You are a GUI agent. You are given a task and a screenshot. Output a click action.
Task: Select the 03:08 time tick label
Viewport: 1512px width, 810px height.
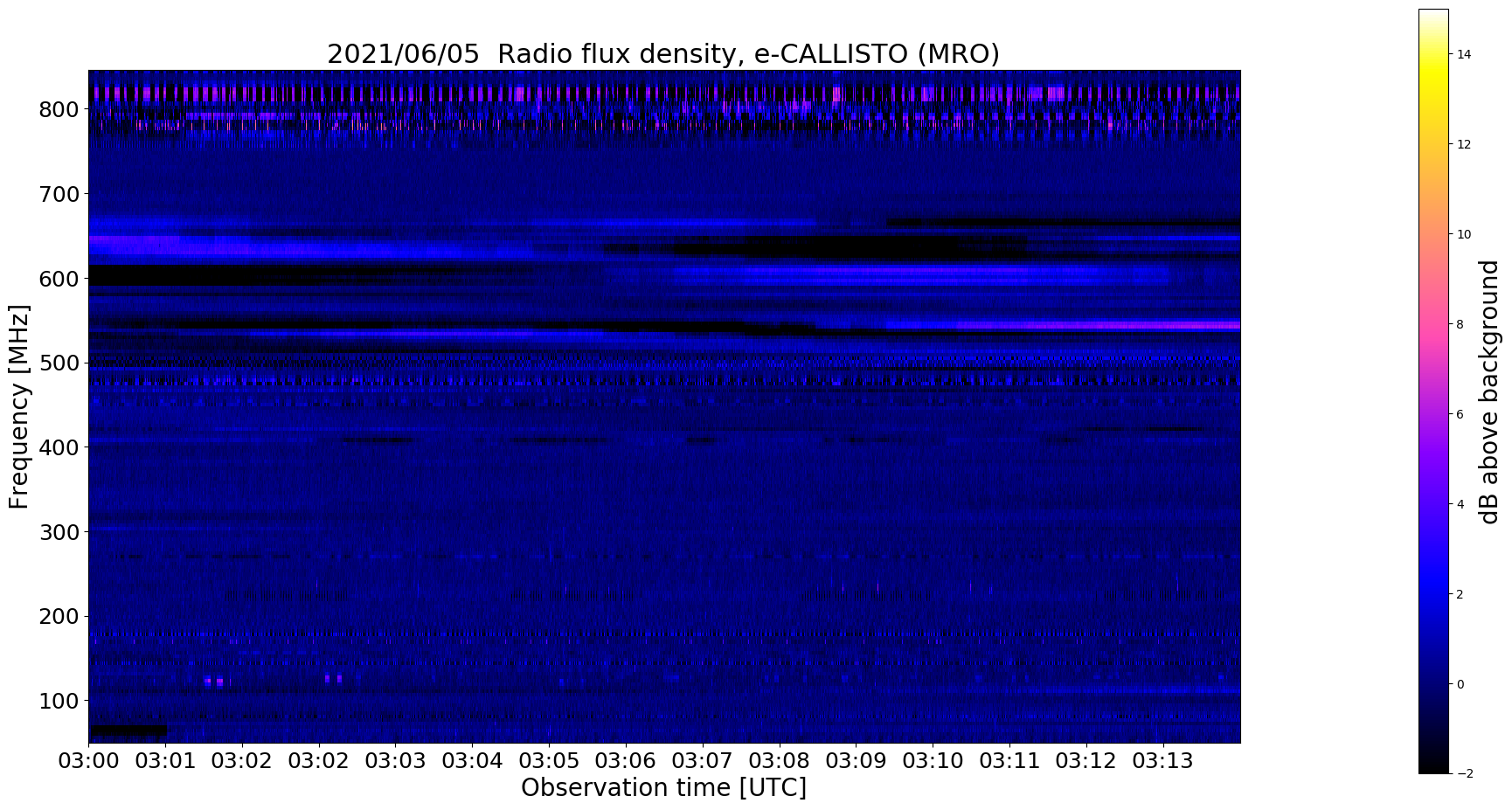[x=780, y=760]
